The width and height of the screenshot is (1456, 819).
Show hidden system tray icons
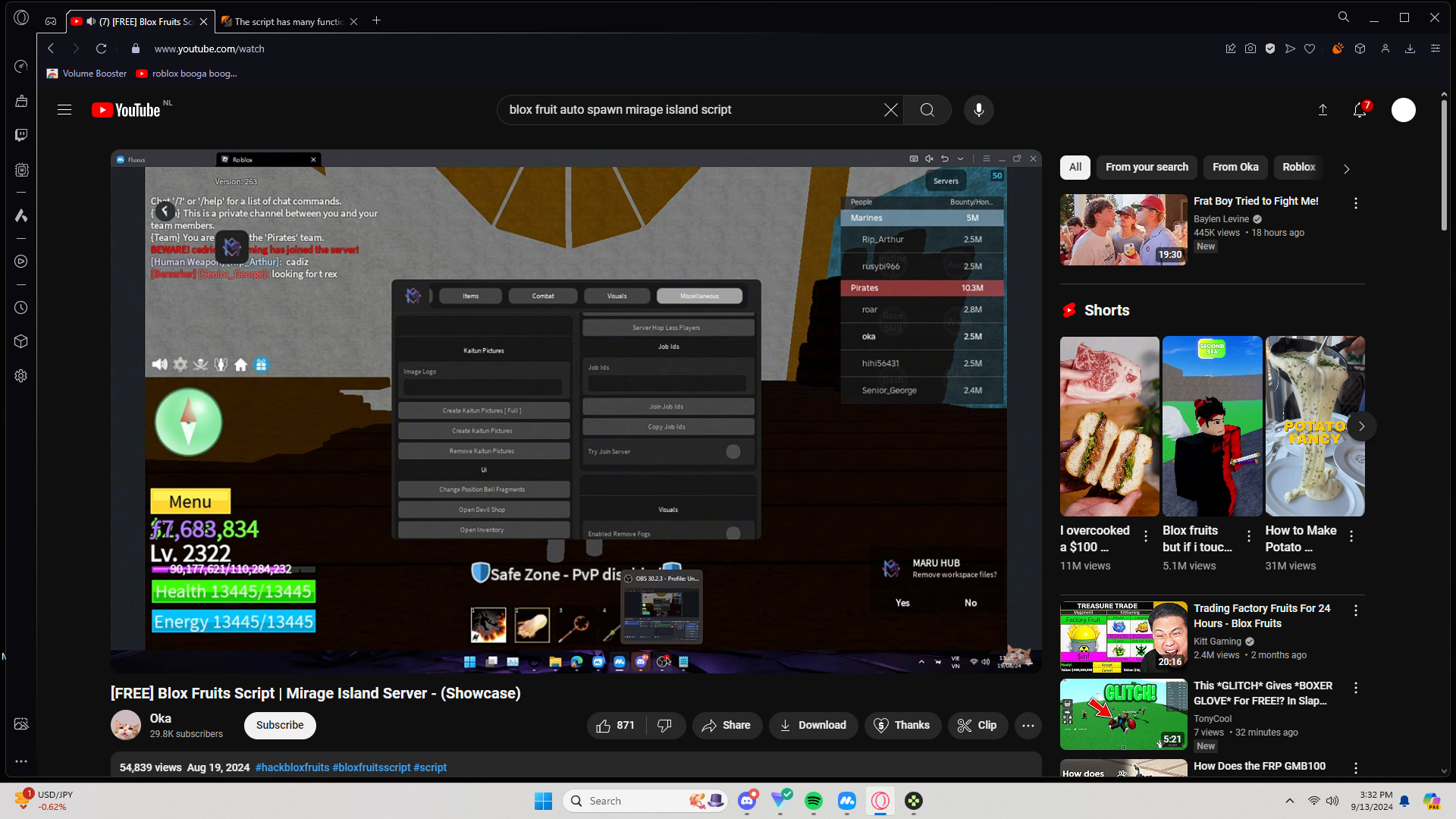tap(1290, 801)
